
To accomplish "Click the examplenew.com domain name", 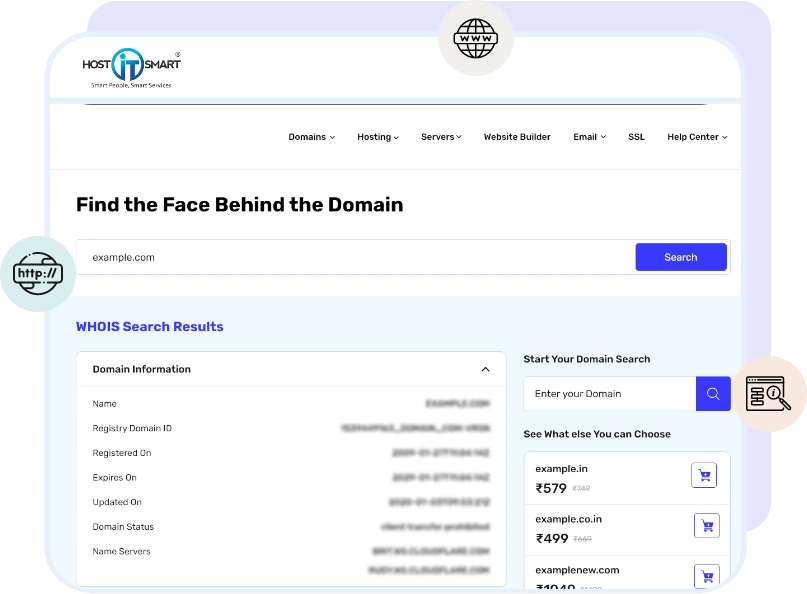I will tap(577, 570).
